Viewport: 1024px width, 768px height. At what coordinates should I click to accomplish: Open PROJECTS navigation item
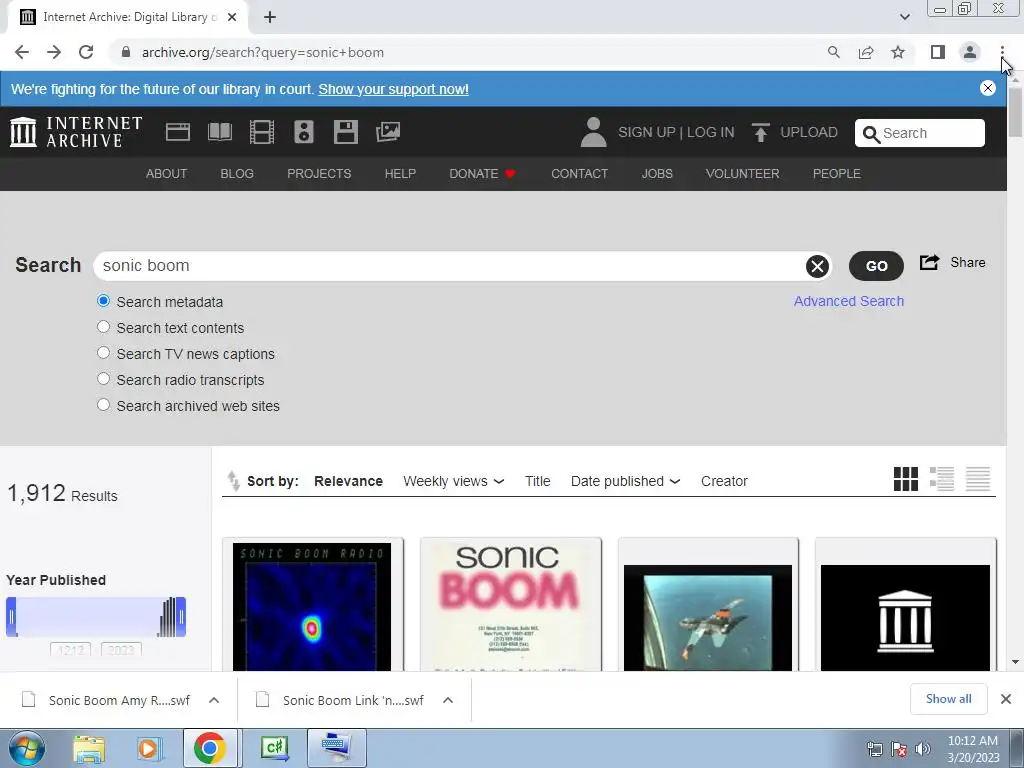point(319,174)
